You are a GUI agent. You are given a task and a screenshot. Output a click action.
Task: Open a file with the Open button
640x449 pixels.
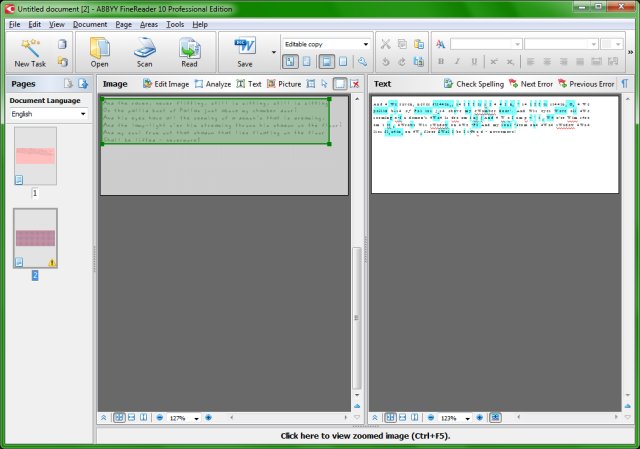point(100,50)
